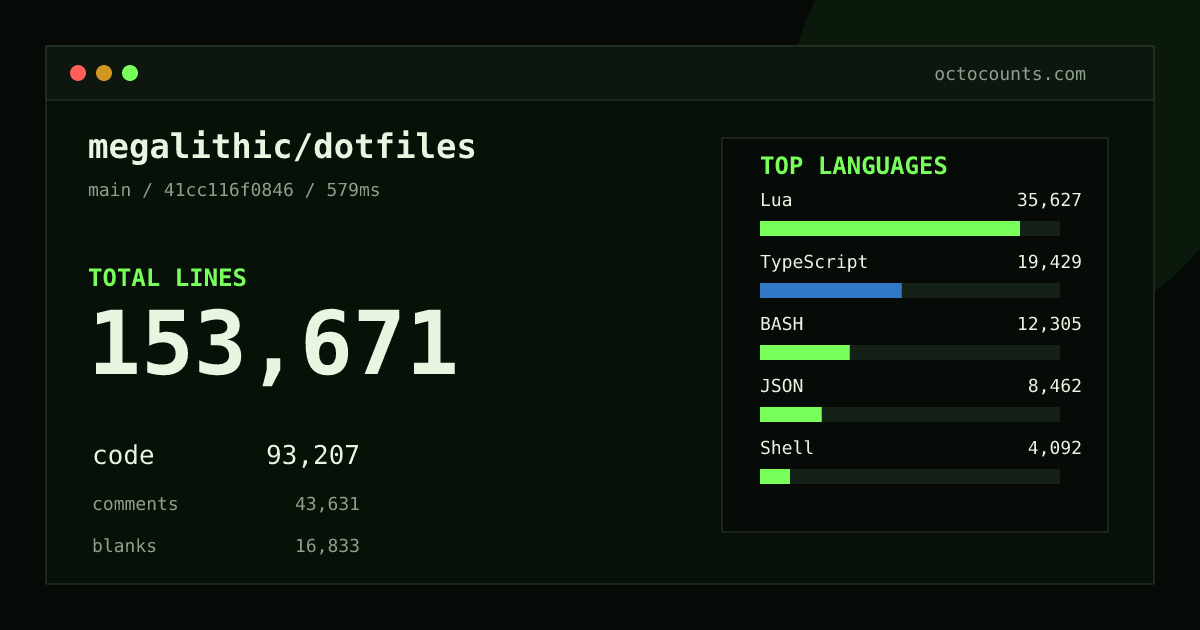Click the TOP LANGUAGES heading

[854, 166]
